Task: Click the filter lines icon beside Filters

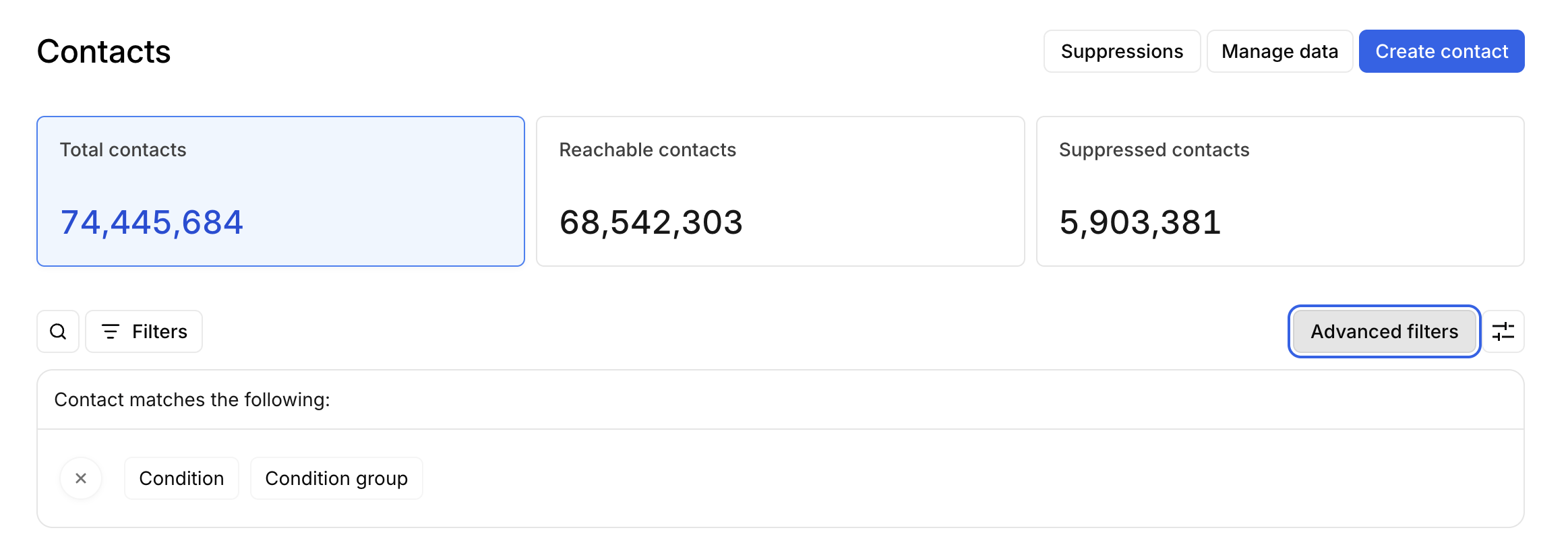Action: [111, 331]
